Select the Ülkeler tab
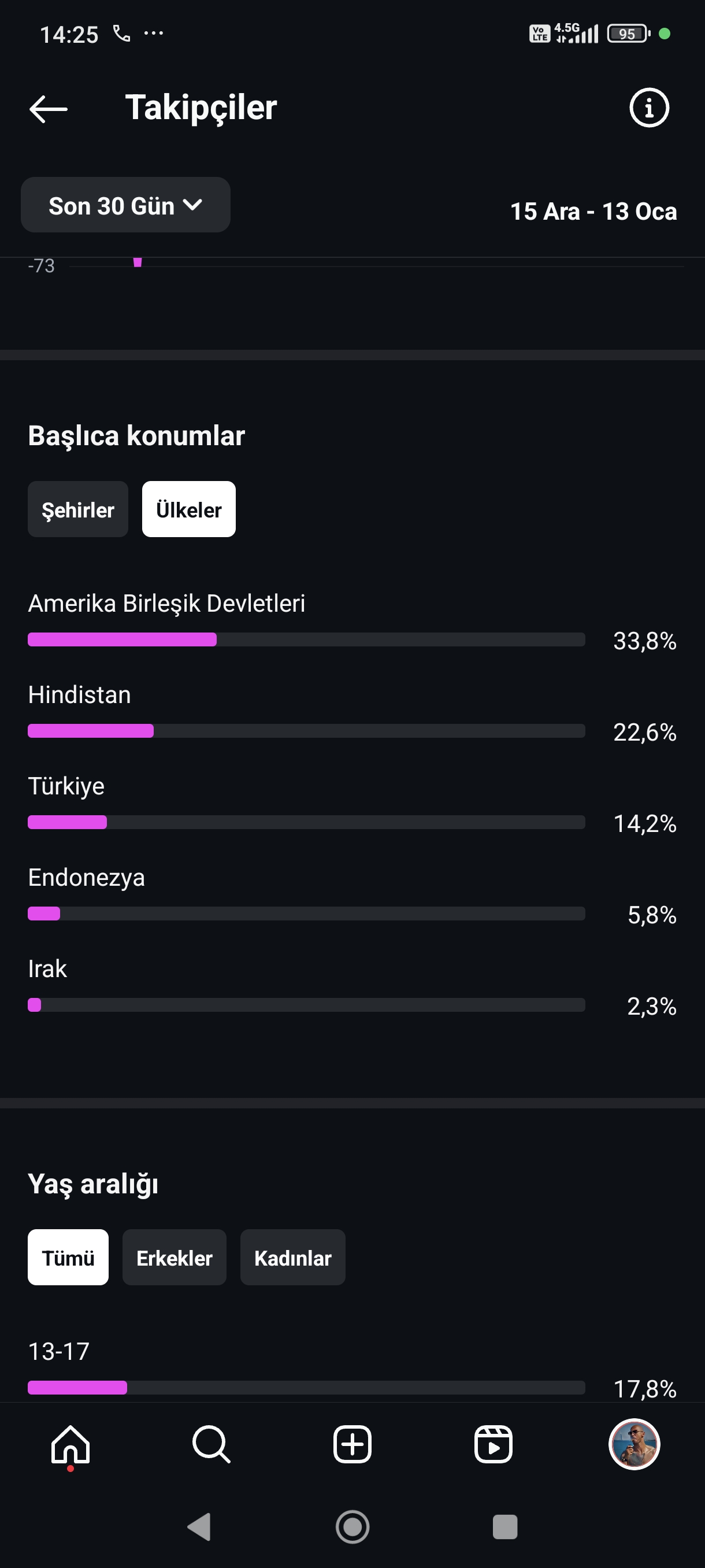Image resolution: width=705 pixels, height=1568 pixels. (189, 509)
